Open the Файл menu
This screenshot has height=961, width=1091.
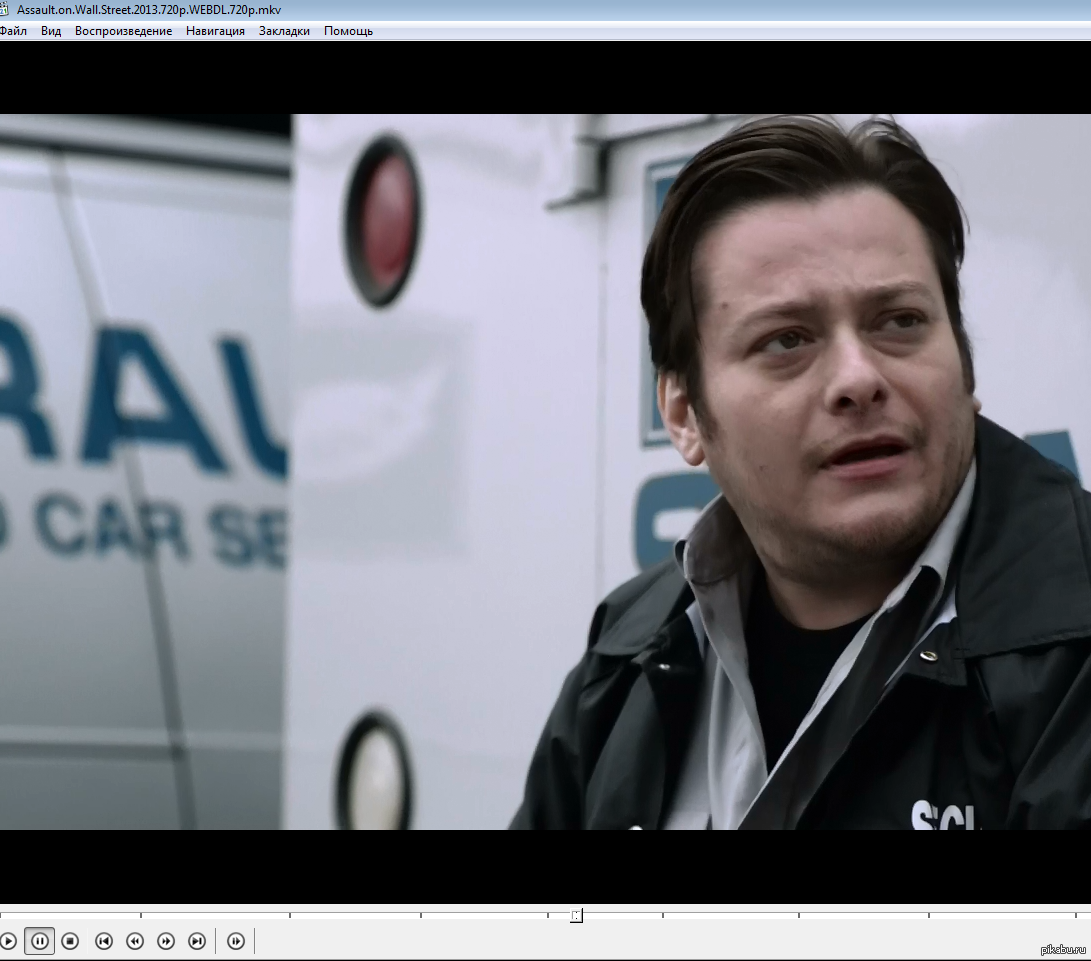coord(13,31)
